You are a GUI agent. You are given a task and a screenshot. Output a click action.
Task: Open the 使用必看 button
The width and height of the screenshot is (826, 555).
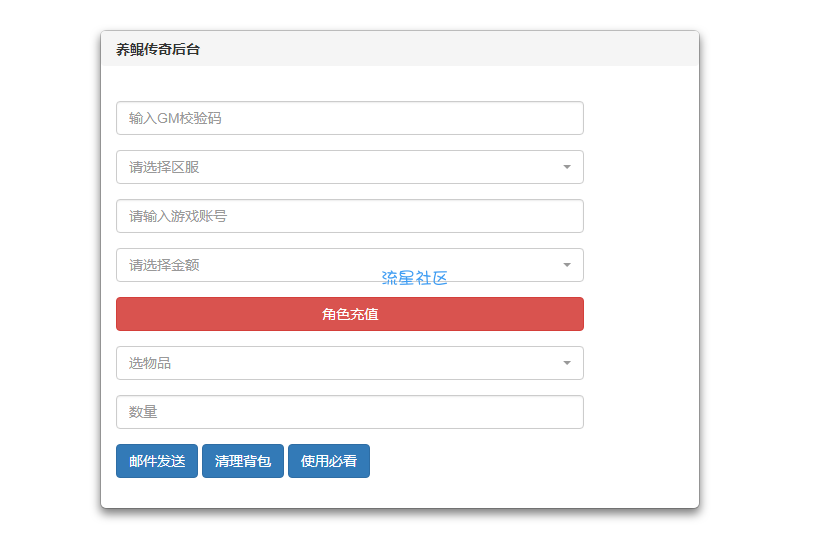point(329,461)
